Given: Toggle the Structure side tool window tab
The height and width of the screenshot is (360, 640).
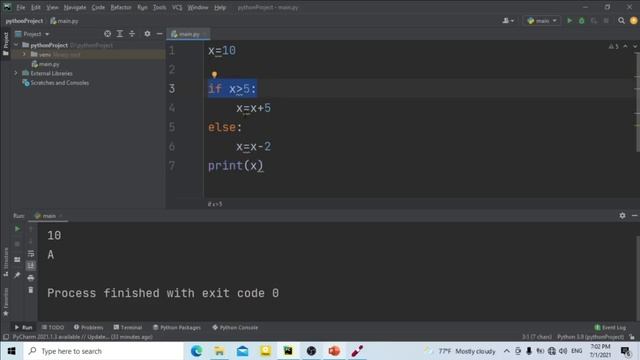Looking at the screenshot, I should pyautogui.click(x=6, y=262).
